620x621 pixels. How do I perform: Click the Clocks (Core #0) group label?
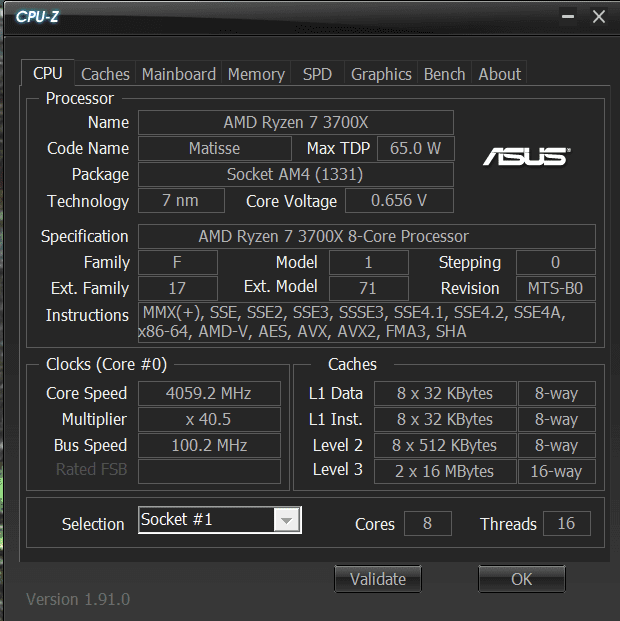tap(107, 364)
